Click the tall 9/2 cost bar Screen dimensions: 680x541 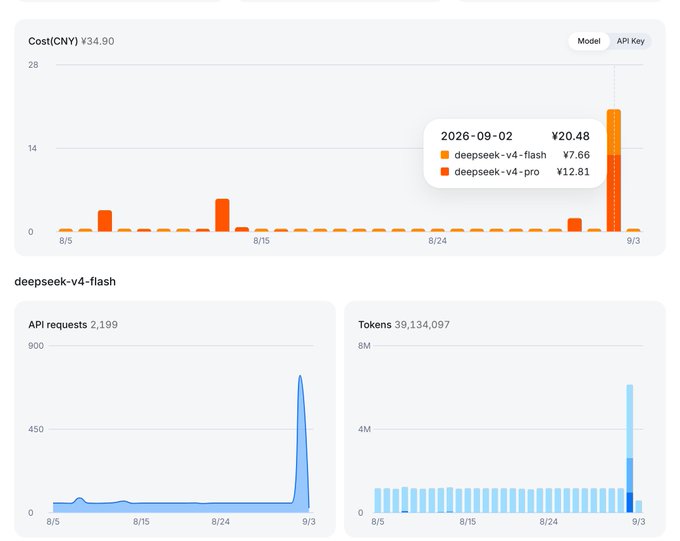coord(614,170)
